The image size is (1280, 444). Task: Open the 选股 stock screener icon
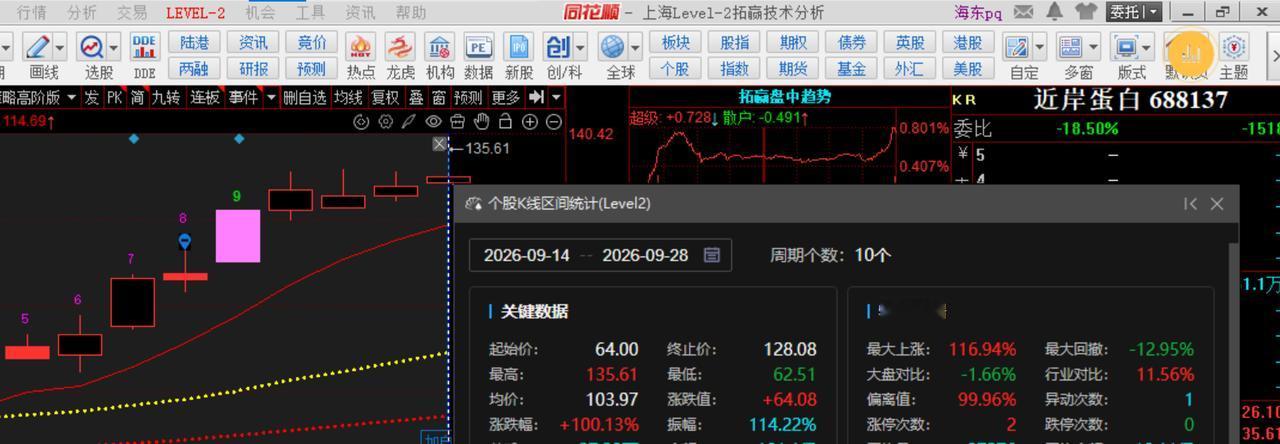pos(93,48)
